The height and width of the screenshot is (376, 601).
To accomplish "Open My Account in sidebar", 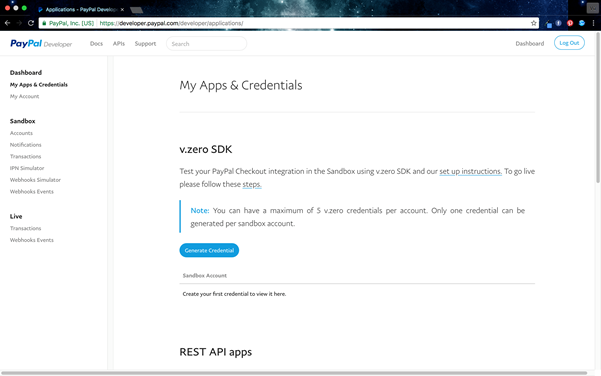I will pyautogui.click(x=25, y=96).
